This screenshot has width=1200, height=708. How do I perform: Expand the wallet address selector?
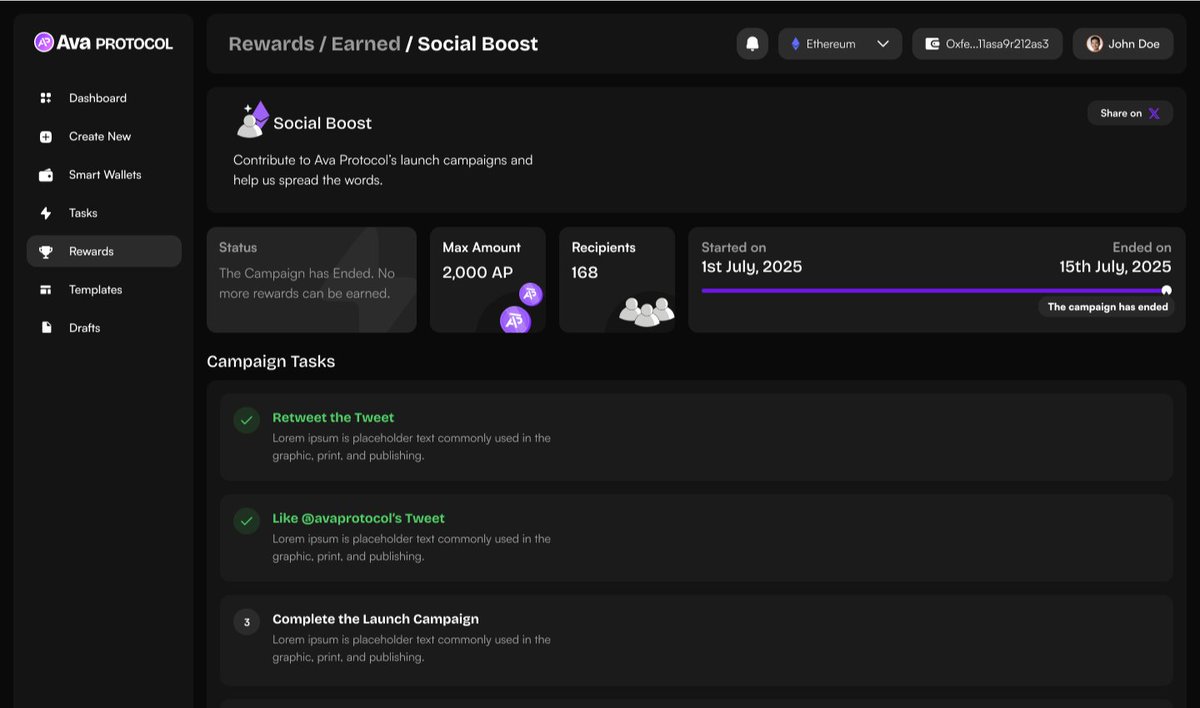click(x=987, y=44)
